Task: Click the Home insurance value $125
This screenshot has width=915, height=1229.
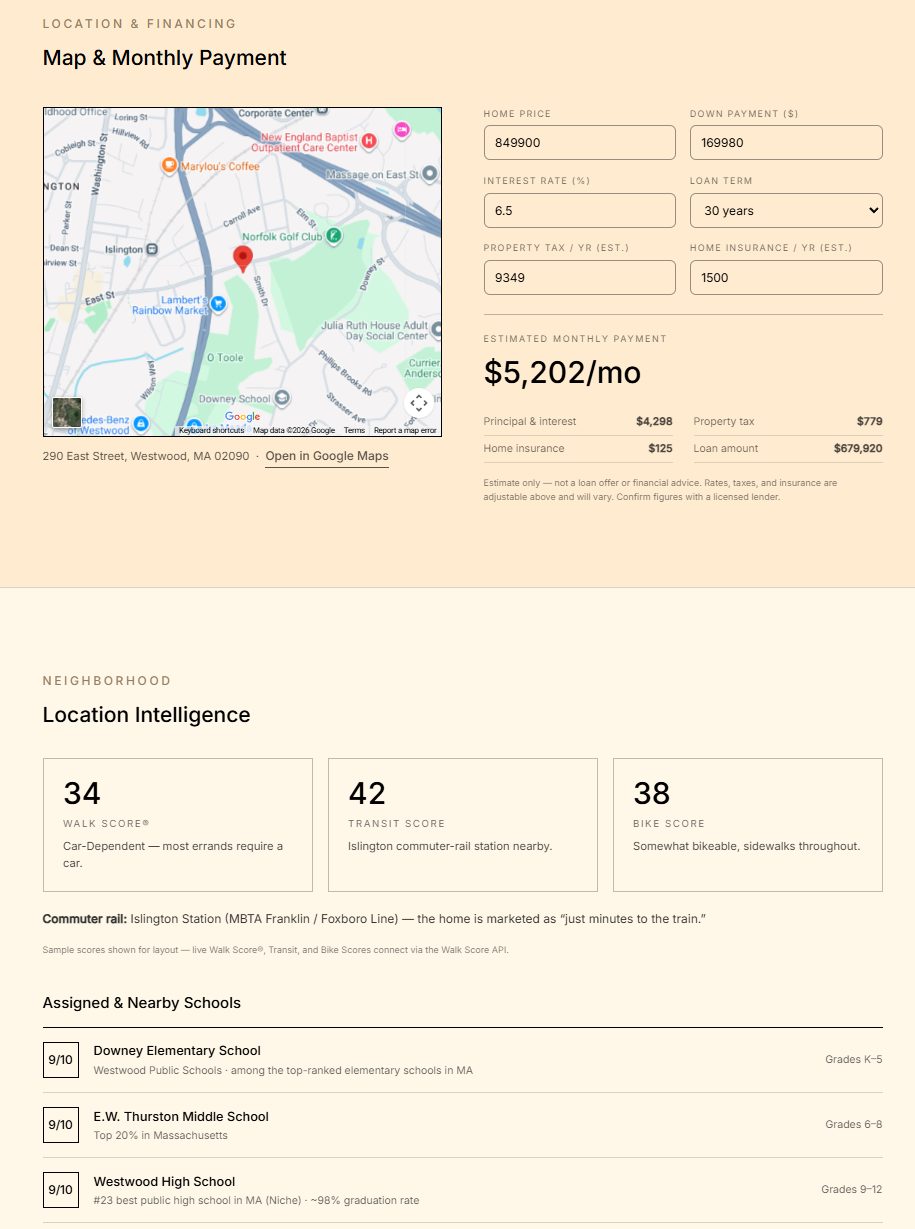Action: (660, 448)
